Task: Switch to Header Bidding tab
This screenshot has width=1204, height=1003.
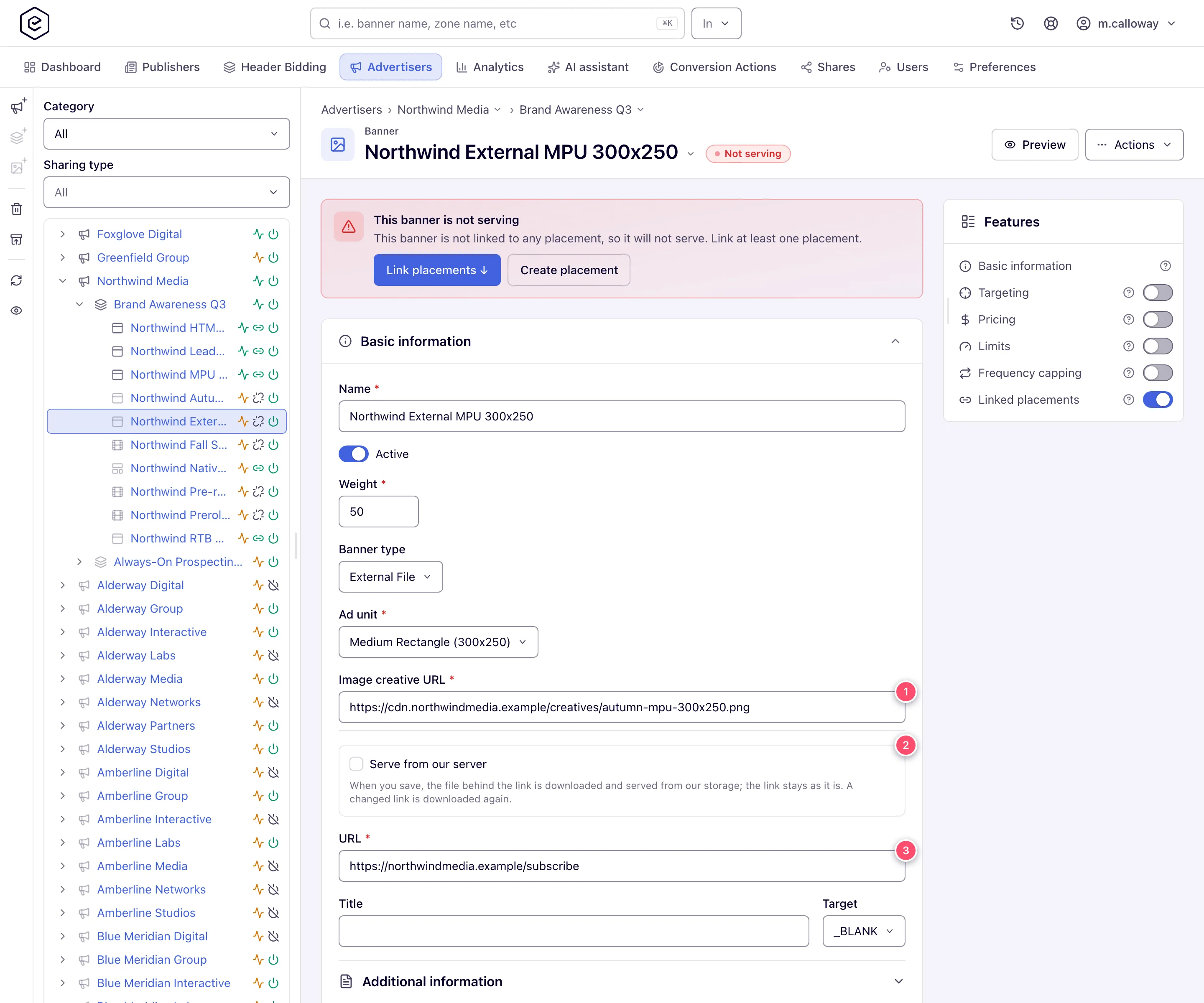Action: click(x=275, y=67)
